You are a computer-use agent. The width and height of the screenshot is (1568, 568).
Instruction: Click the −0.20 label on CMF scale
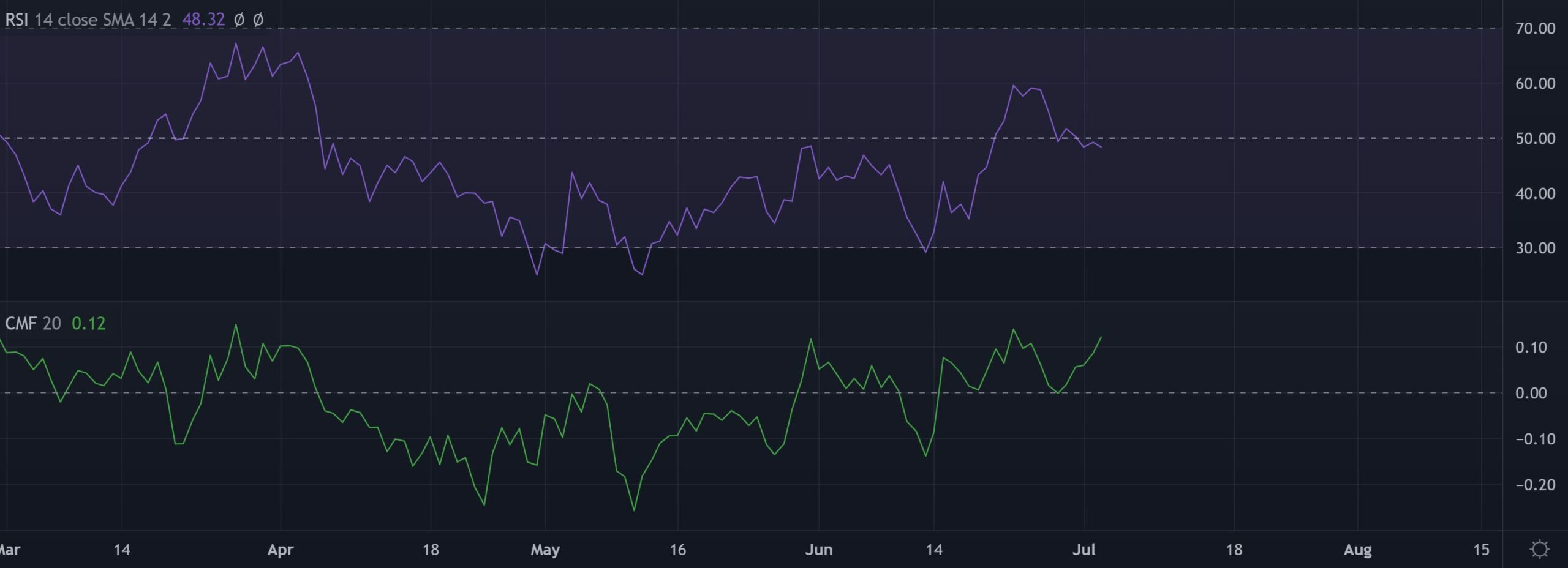(x=1535, y=485)
